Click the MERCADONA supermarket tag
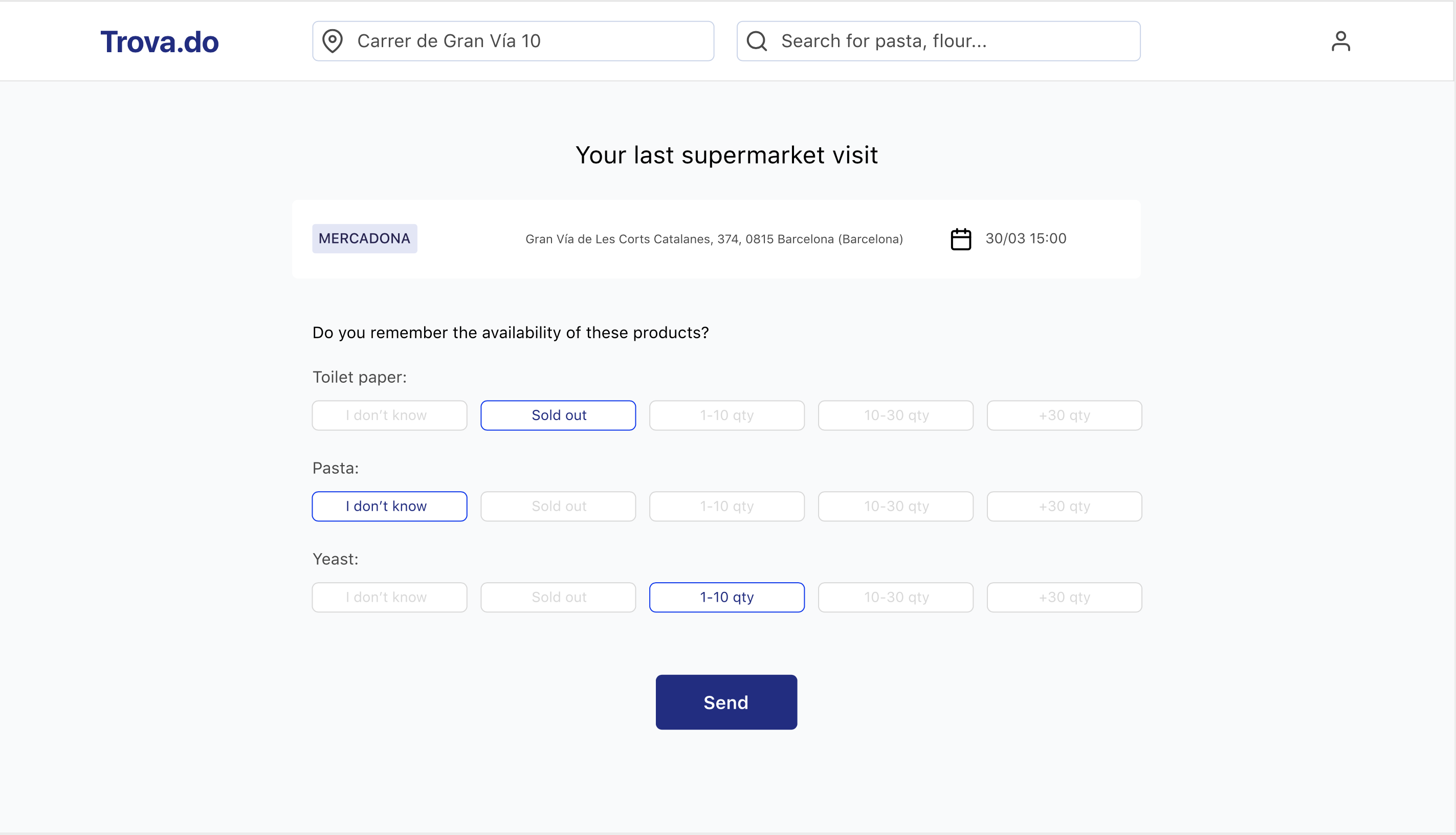Screen dimensions: 1456x835 point(365,238)
